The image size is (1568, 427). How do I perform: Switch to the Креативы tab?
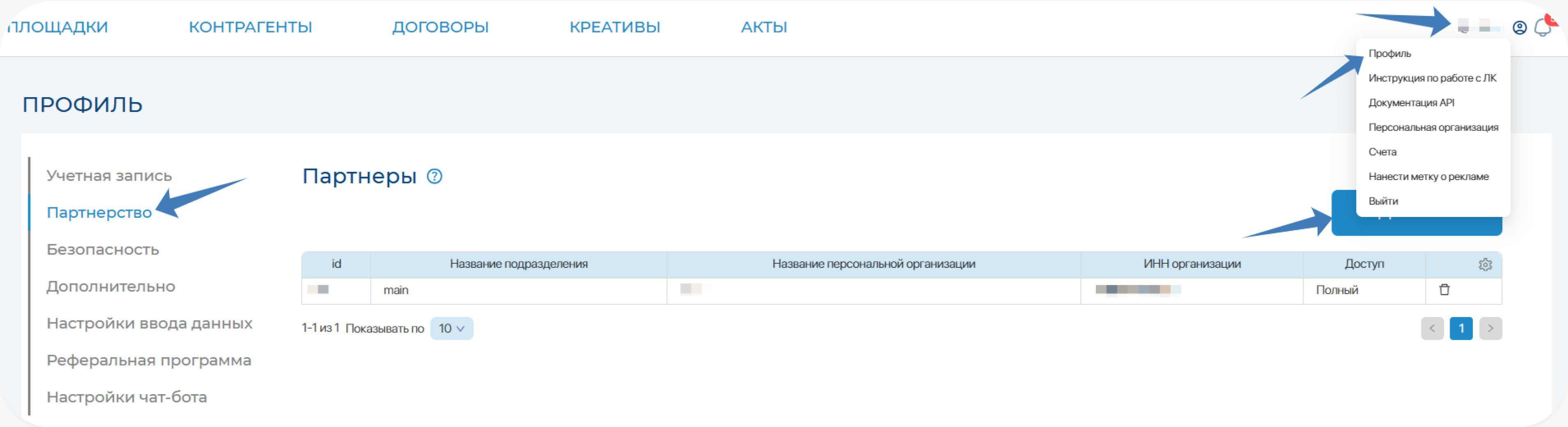[x=614, y=27]
